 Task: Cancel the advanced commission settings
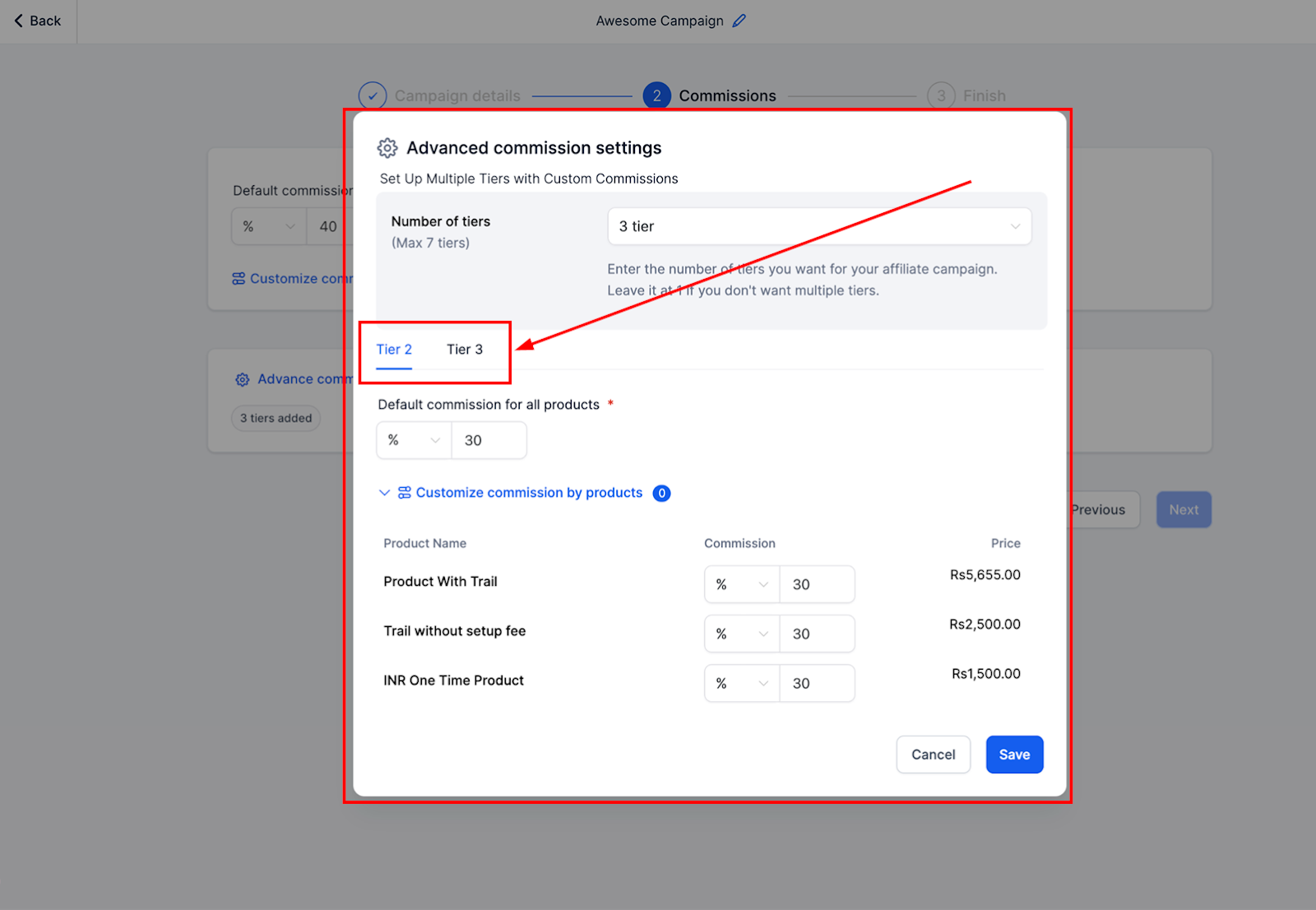[x=934, y=754]
